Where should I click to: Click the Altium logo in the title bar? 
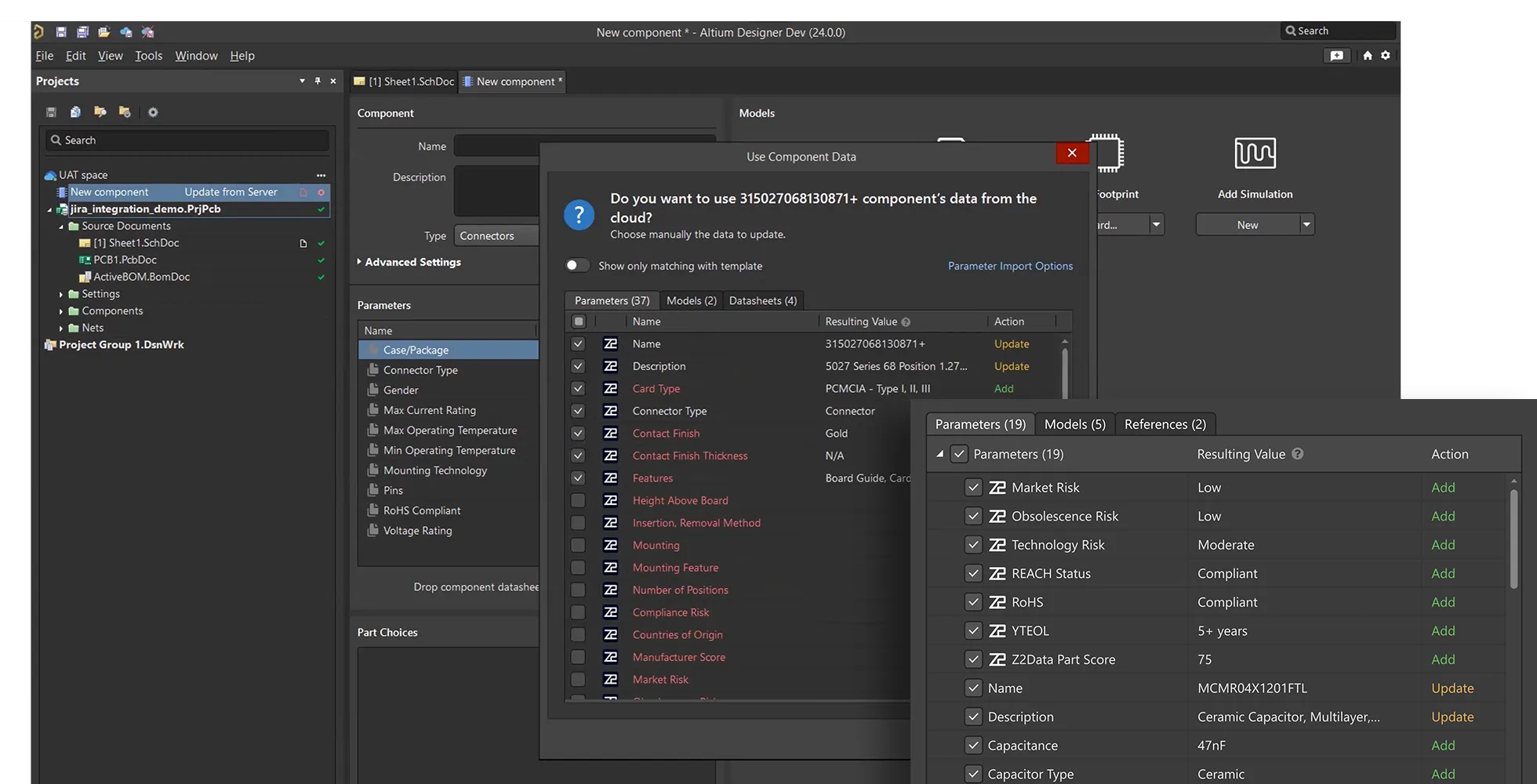point(38,31)
